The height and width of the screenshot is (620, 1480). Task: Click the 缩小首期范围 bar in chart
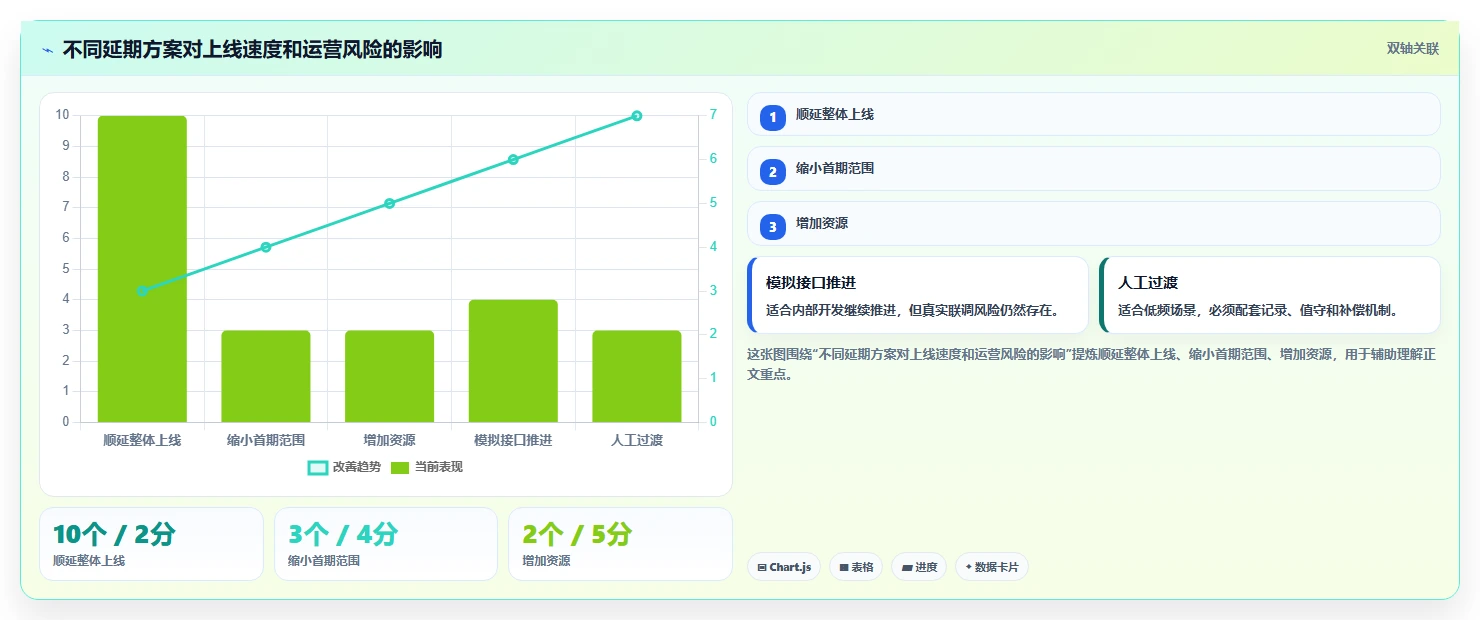tap(266, 376)
